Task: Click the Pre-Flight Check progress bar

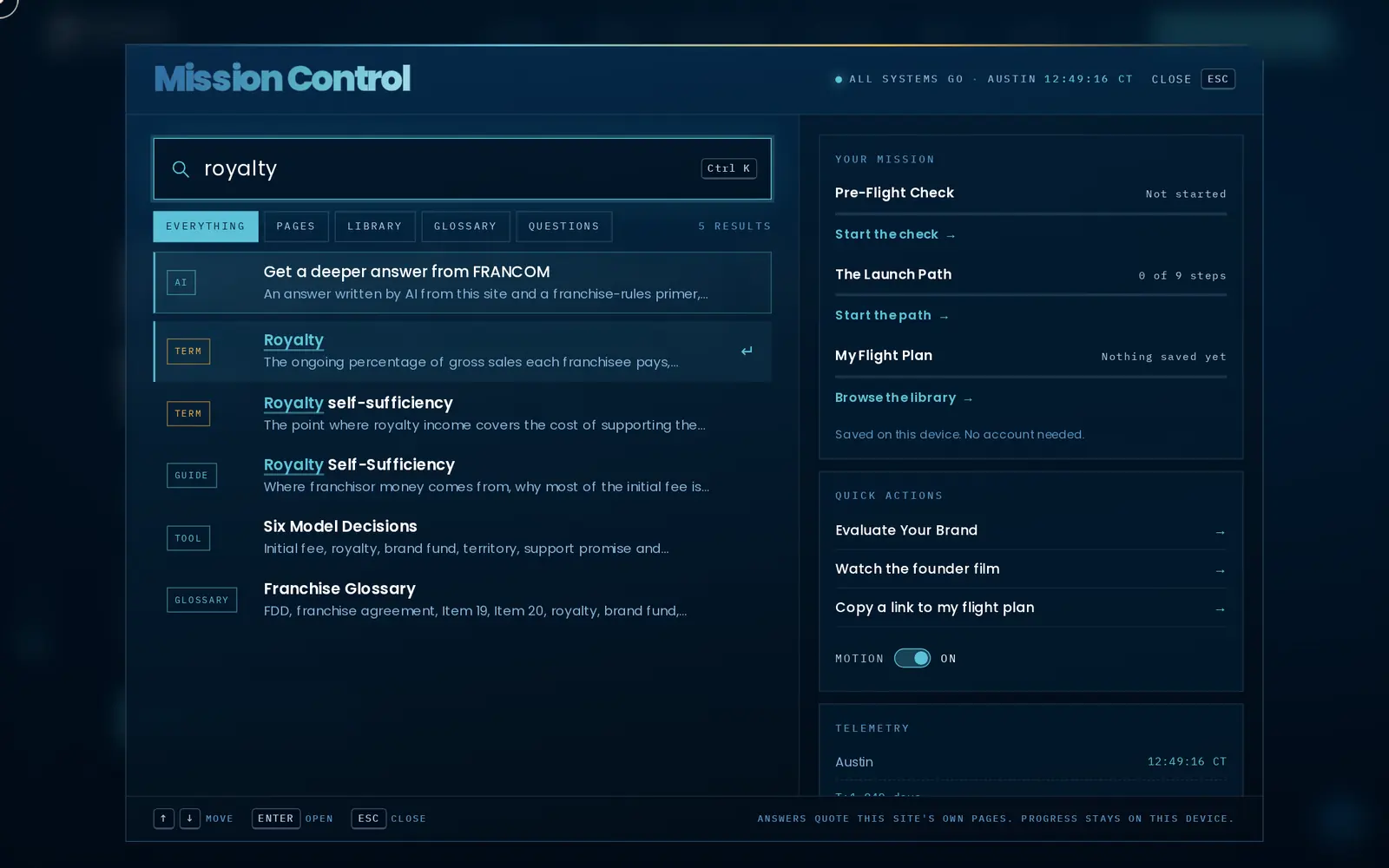Action: (1030, 214)
